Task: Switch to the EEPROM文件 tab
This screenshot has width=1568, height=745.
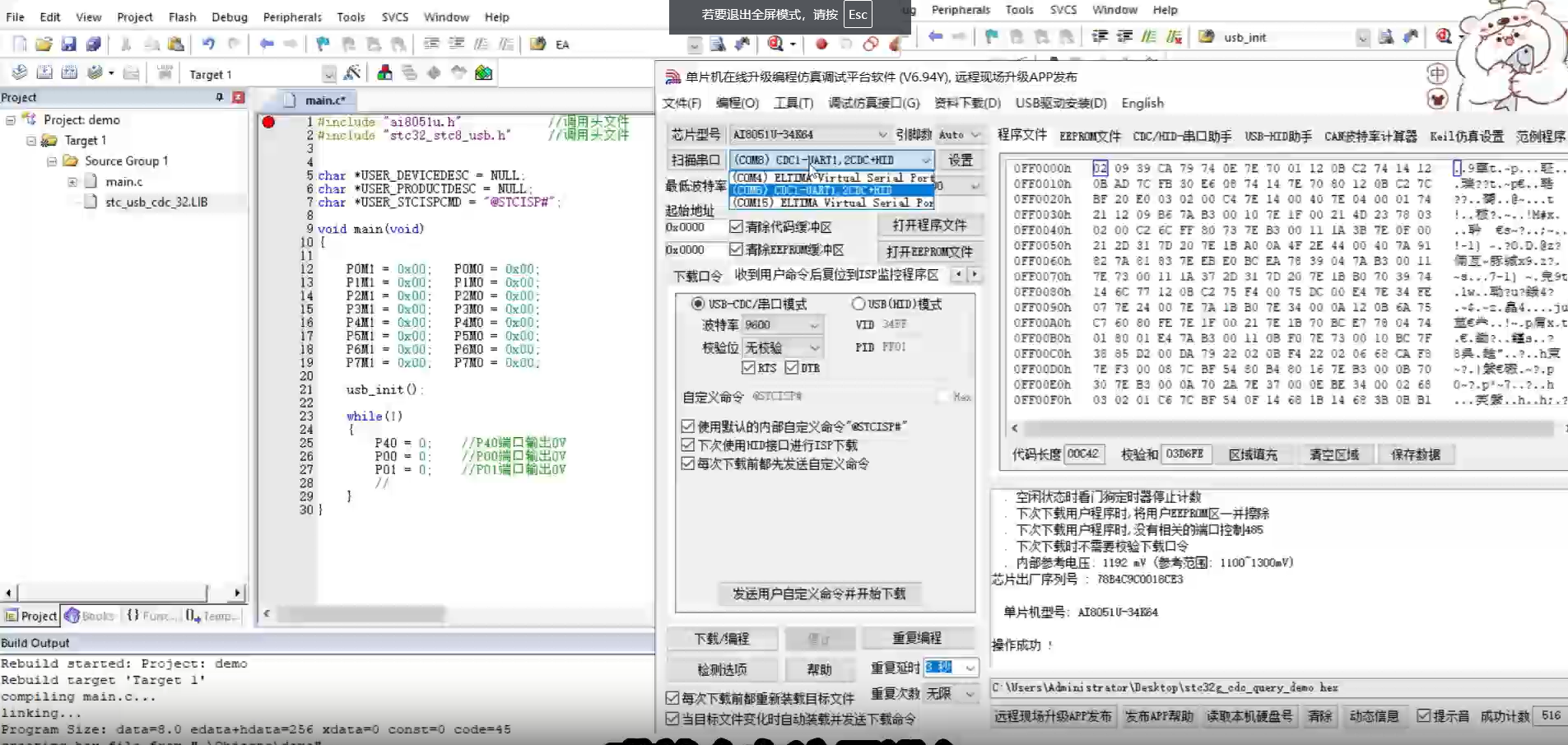Action: coord(1090,136)
